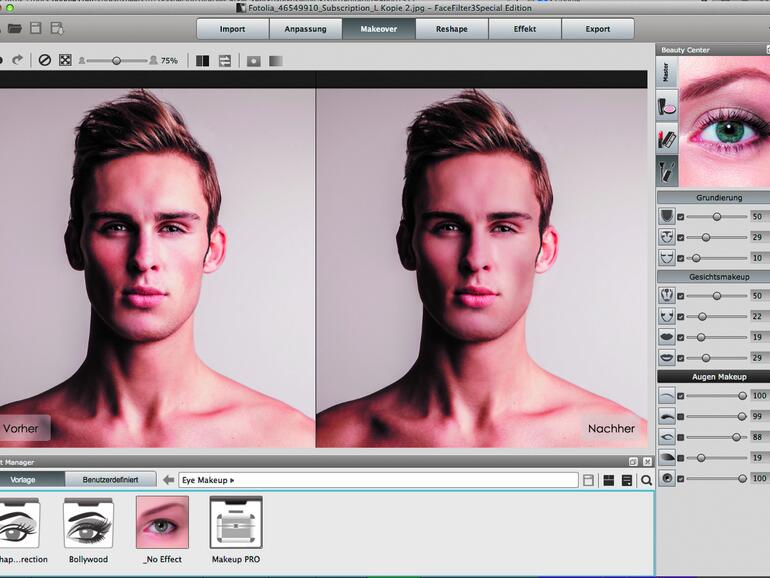This screenshot has width=770, height=578.
Task: Toggle the Augen Makeup checkbox with value 99
Action: pos(681,416)
